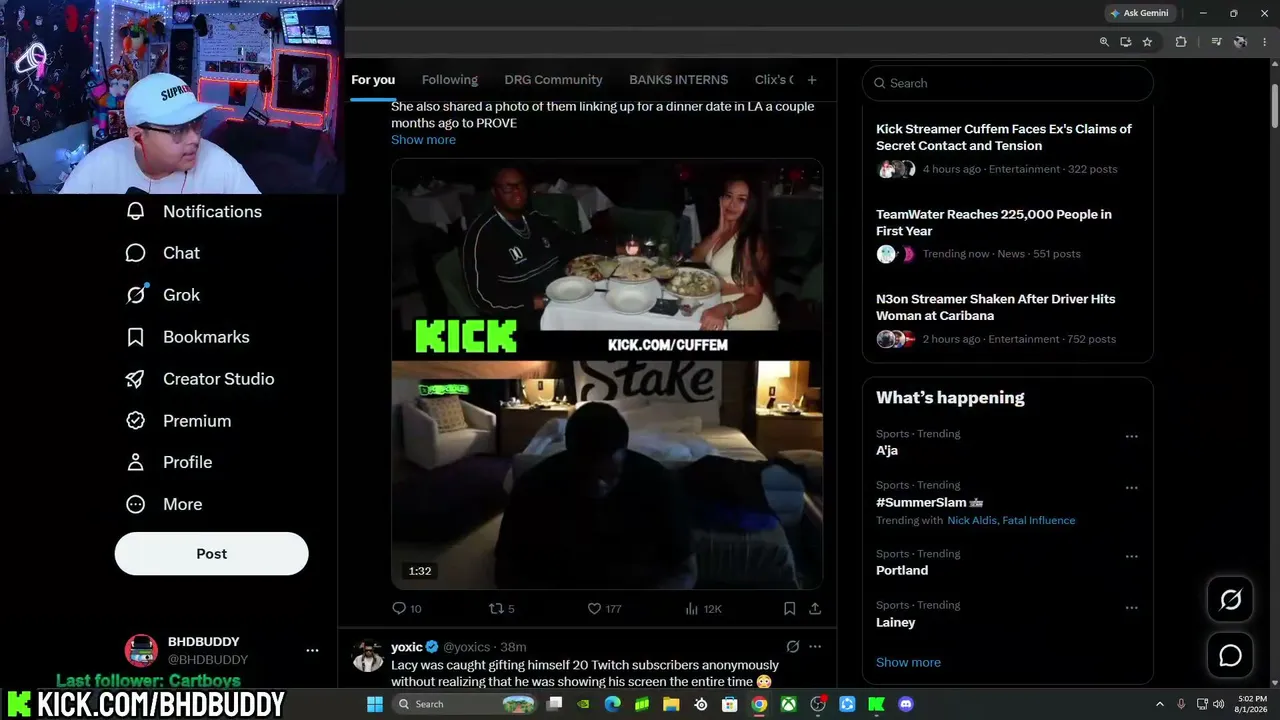This screenshot has height=720, width=1280.
Task: Add a new timeline tab with plus
Action: [812, 80]
